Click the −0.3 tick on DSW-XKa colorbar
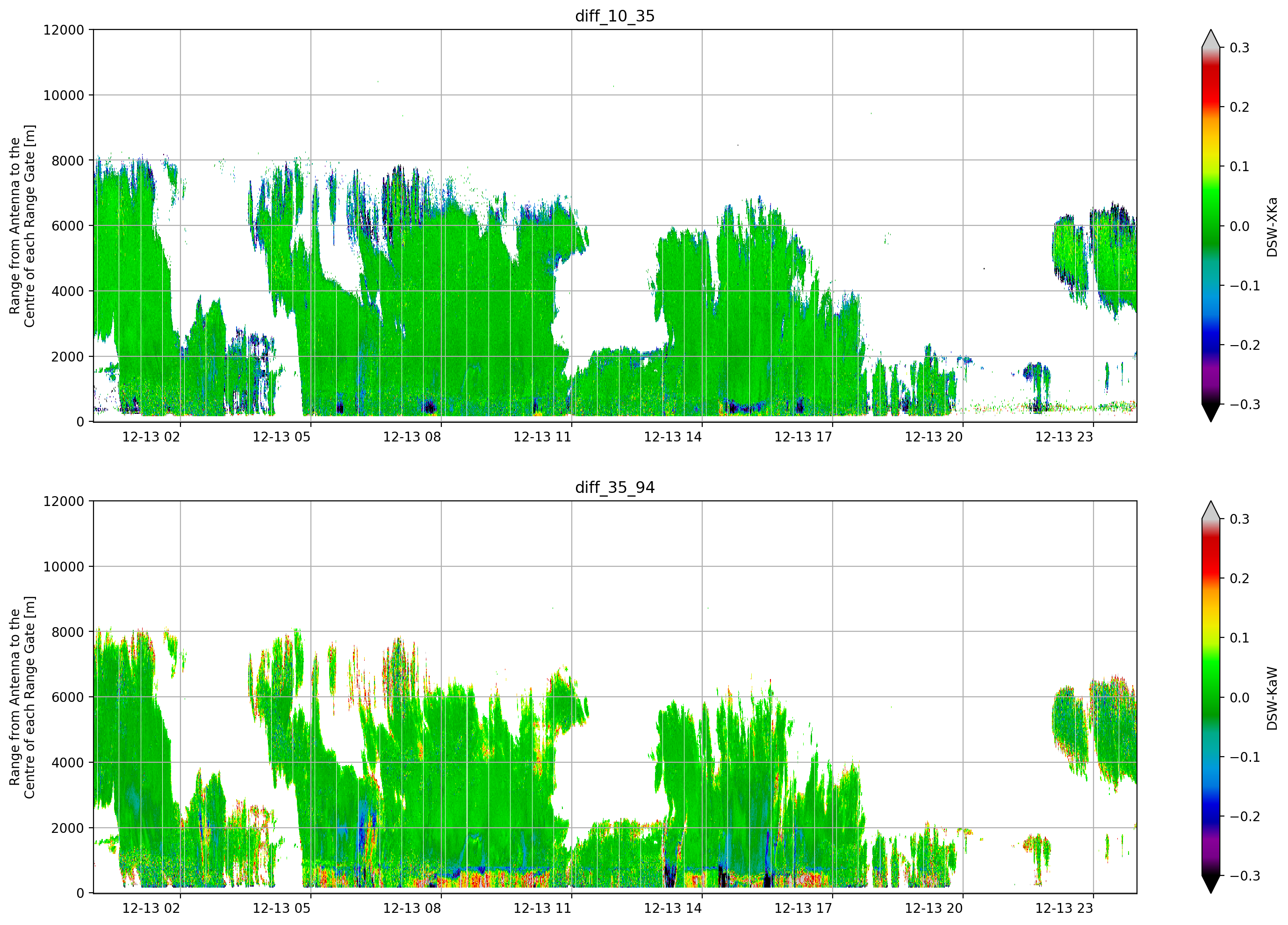 (1245, 405)
